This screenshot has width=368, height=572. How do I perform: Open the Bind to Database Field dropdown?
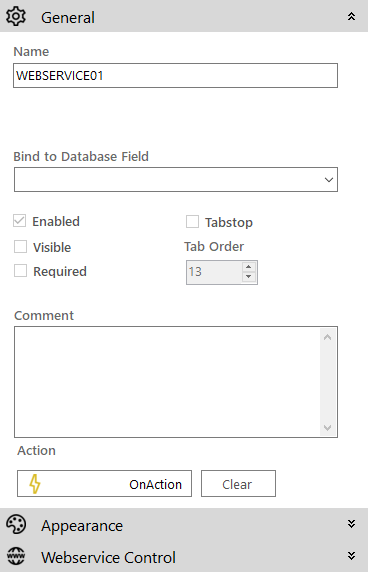(x=176, y=179)
